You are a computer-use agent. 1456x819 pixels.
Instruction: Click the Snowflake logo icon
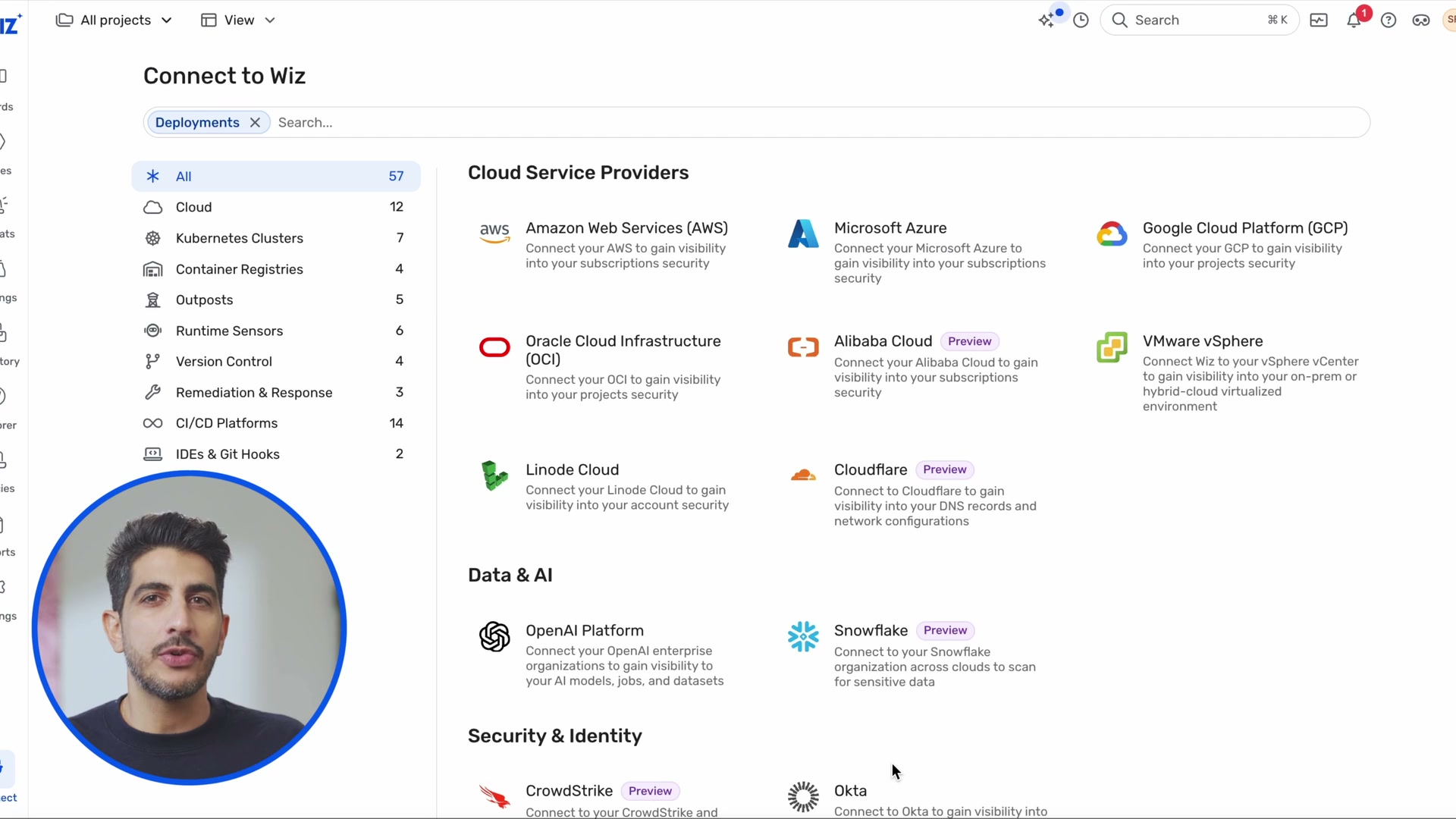coord(803,636)
